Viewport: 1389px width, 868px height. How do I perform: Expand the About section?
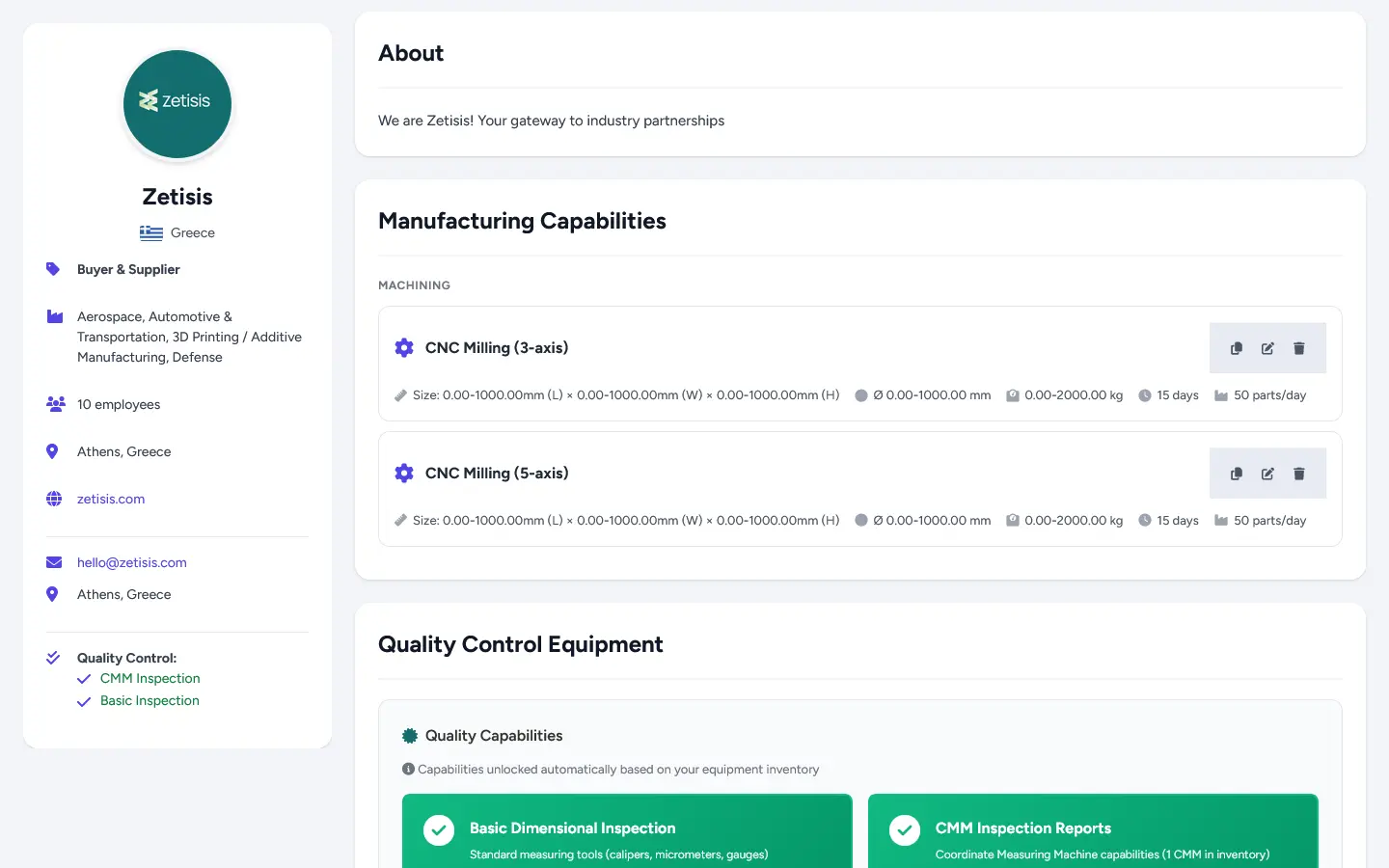tap(411, 53)
